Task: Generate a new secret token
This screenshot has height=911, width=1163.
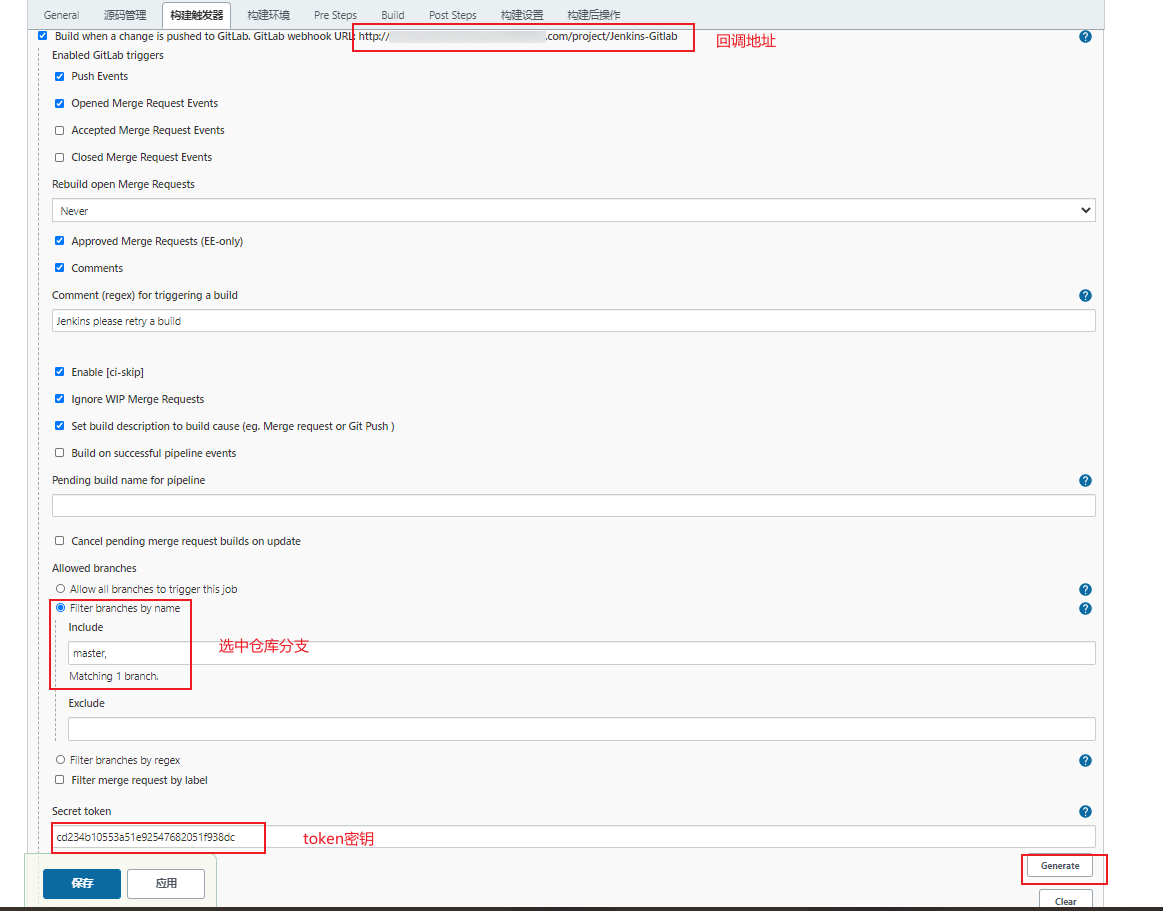Action: click(x=1060, y=866)
